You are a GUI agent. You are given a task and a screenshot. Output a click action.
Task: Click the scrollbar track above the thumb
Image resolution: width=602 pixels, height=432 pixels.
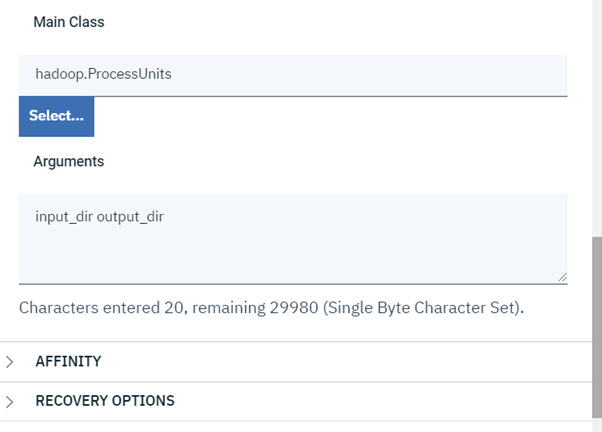[596, 120]
